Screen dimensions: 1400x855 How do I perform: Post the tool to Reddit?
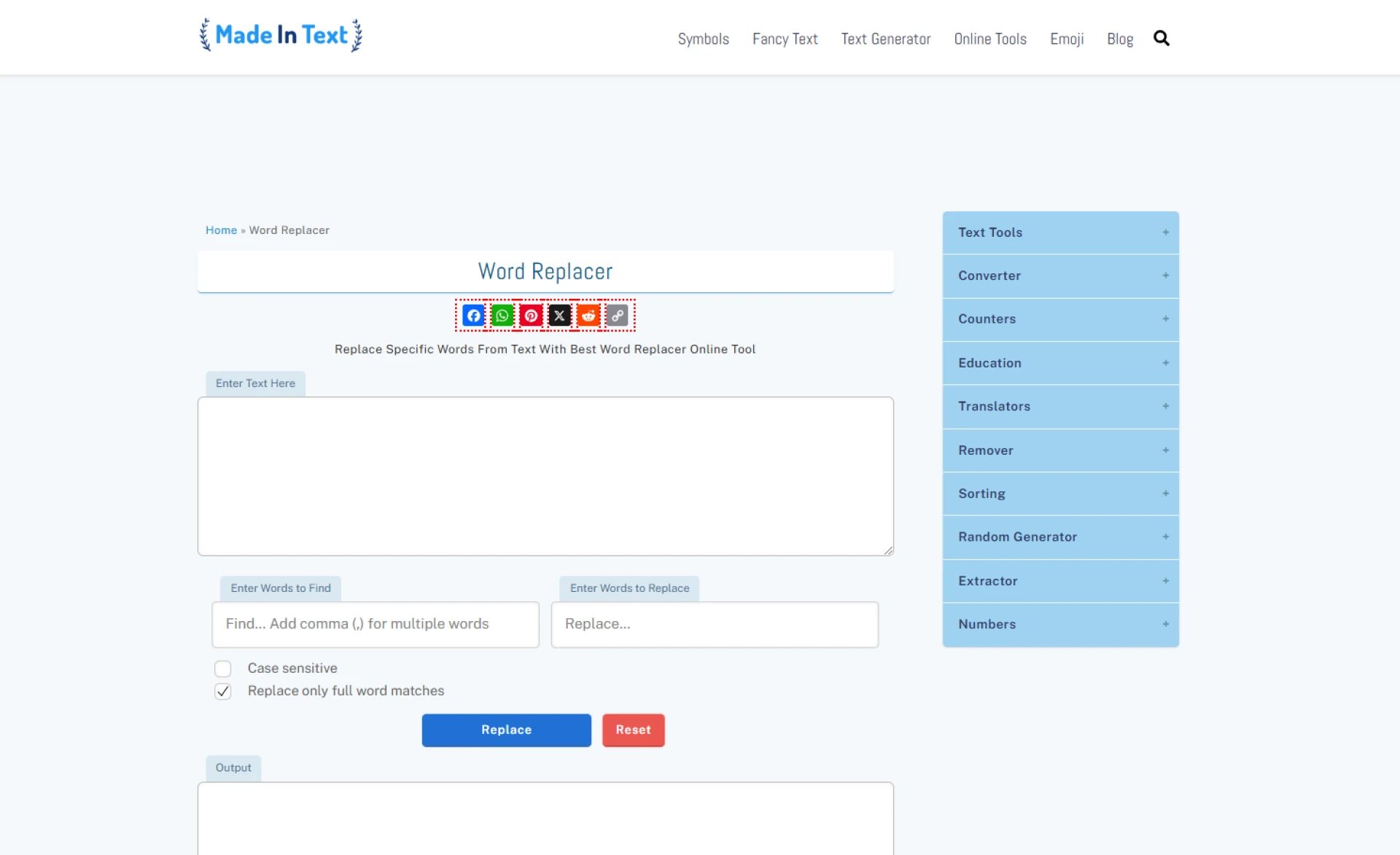588,316
